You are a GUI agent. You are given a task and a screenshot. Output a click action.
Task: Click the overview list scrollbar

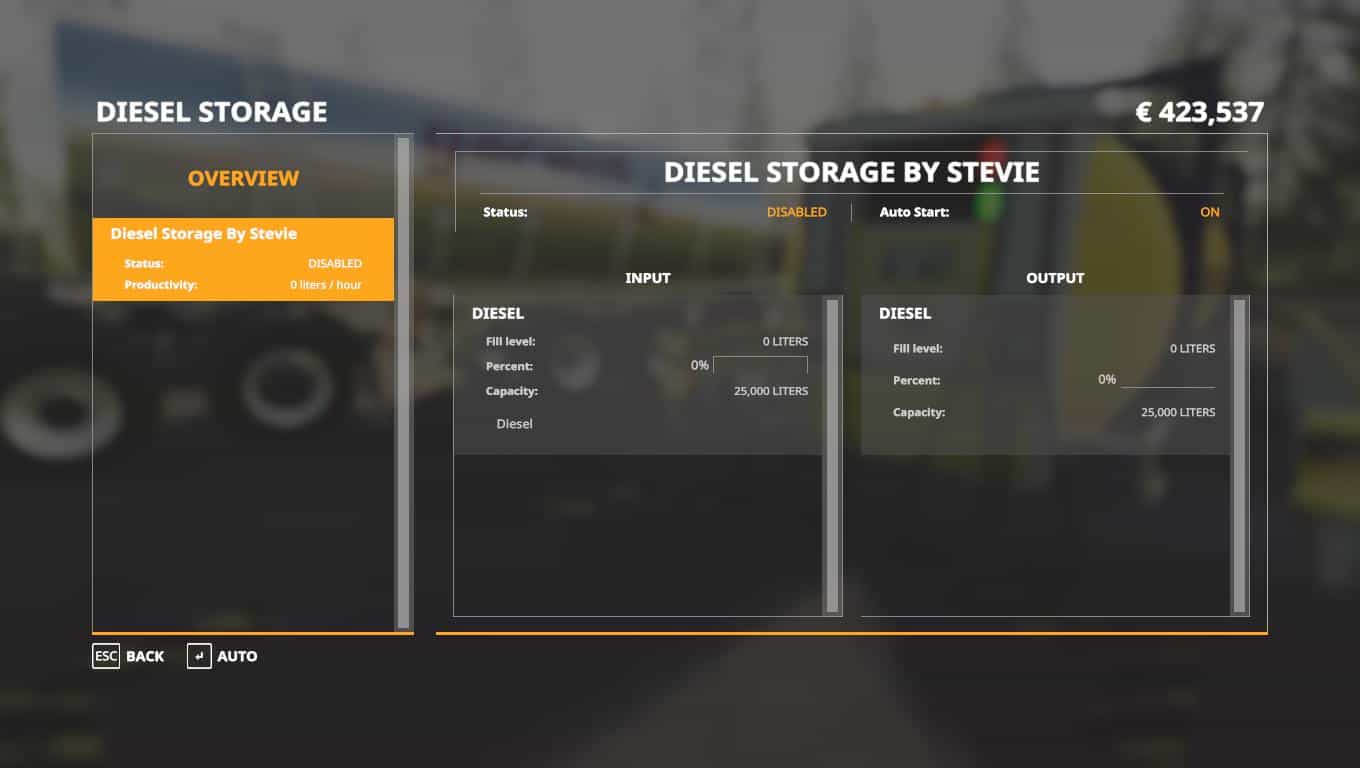click(x=403, y=382)
